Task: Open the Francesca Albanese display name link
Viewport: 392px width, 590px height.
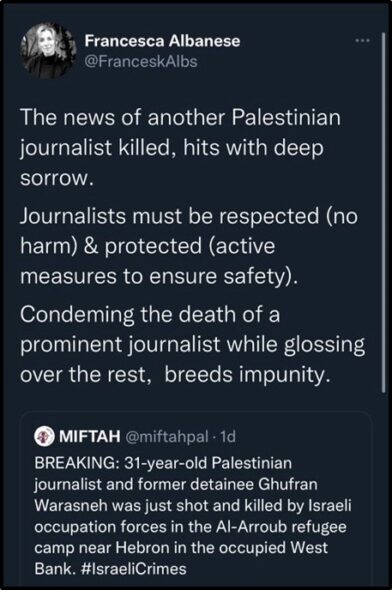Action: tap(162, 41)
